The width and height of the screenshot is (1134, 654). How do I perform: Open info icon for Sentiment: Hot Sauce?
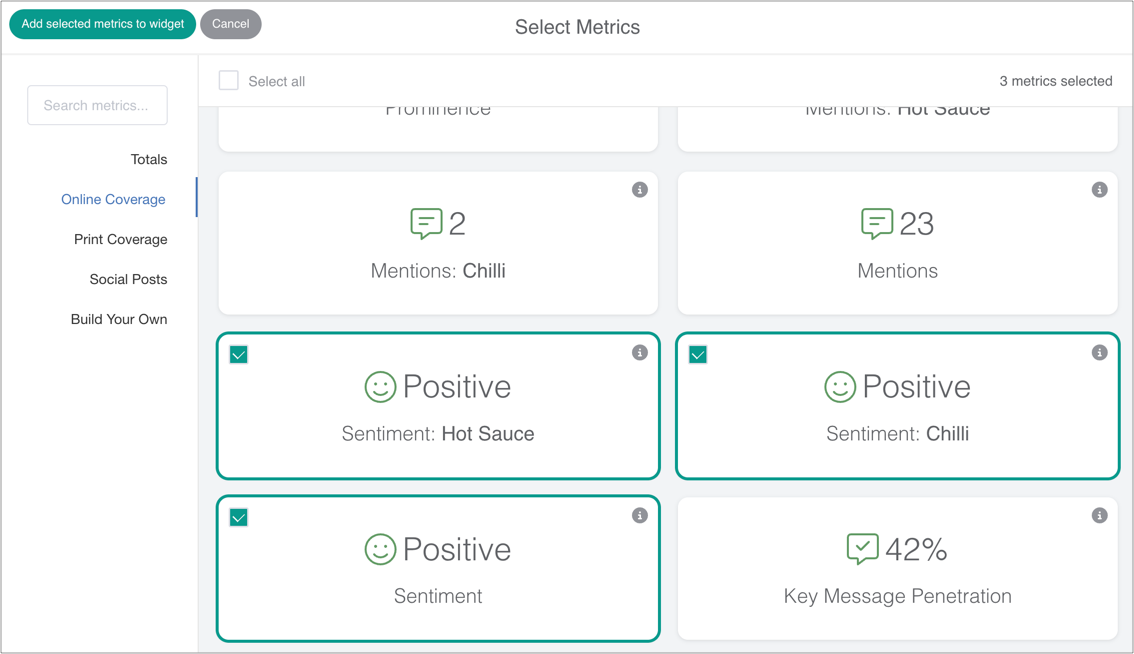point(640,353)
